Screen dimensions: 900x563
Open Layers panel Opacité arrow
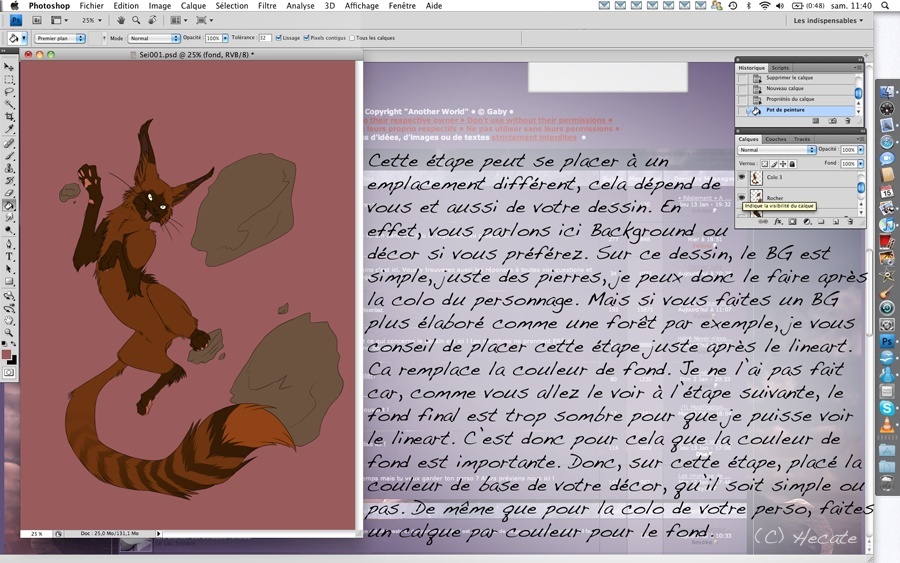tap(860, 150)
